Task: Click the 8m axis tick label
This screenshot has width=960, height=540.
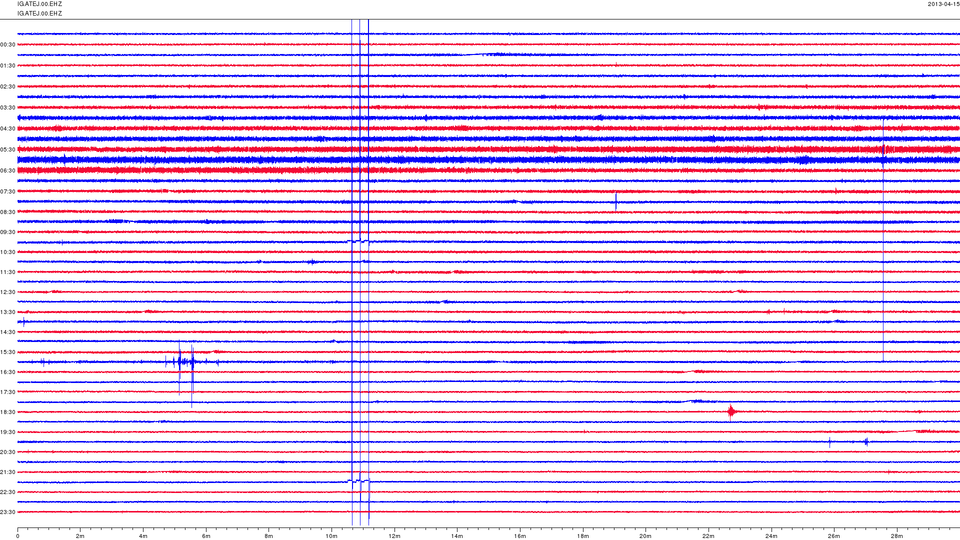Action: coord(269,536)
